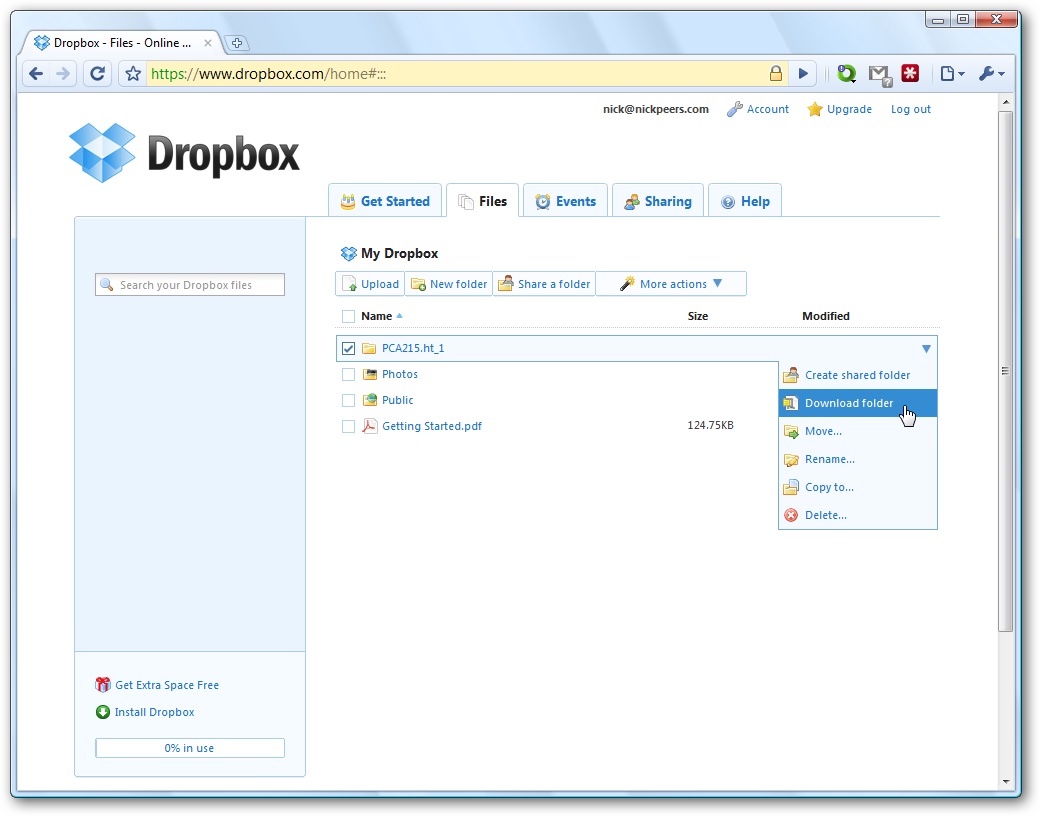The width and height of the screenshot is (1040, 816).
Task: Collapse the PCA215.ht_1 row dropdown arrow
Action: pos(926,348)
